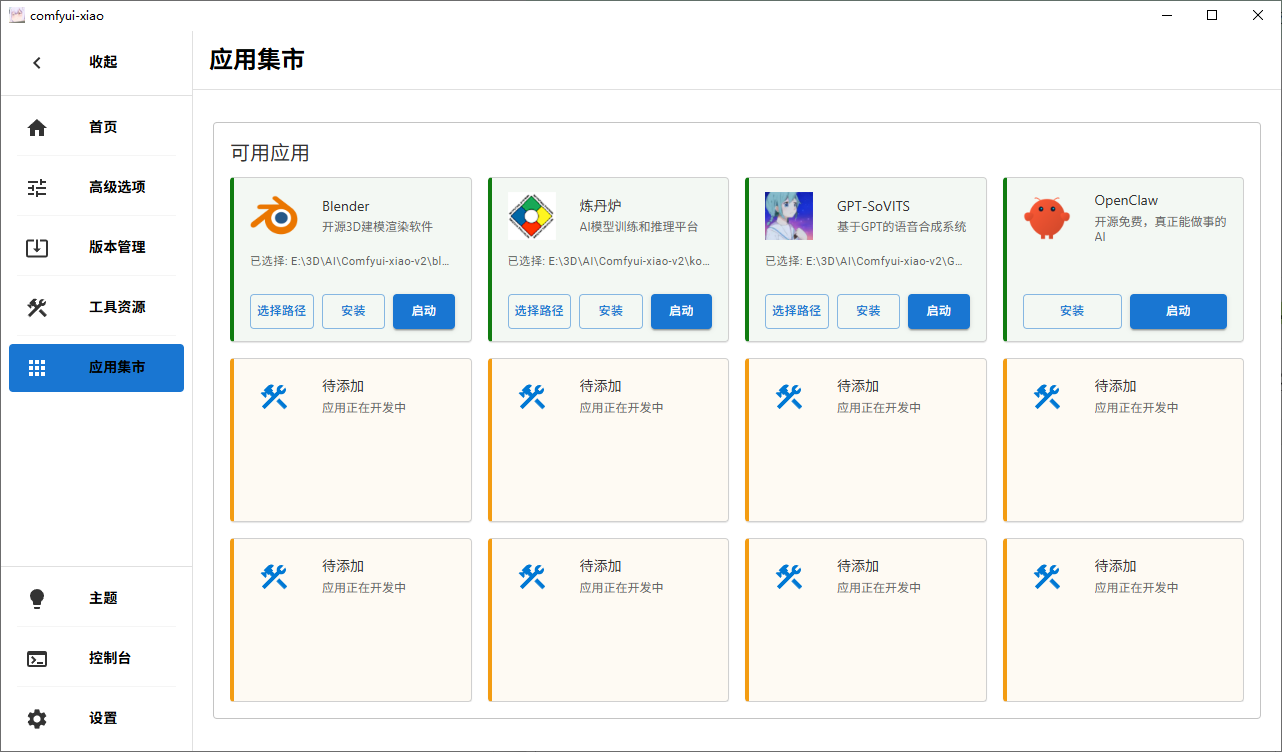Image resolution: width=1282 pixels, height=752 pixels.
Task: Open 首页 via the home icon
Action: [37, 127]
